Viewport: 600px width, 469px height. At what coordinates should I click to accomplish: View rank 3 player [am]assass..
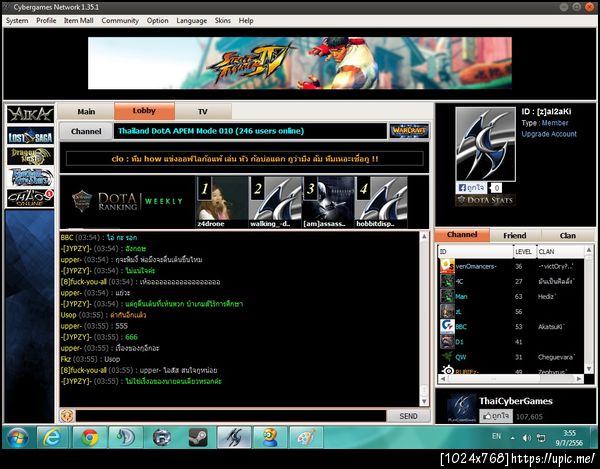[x=328, y=202]
